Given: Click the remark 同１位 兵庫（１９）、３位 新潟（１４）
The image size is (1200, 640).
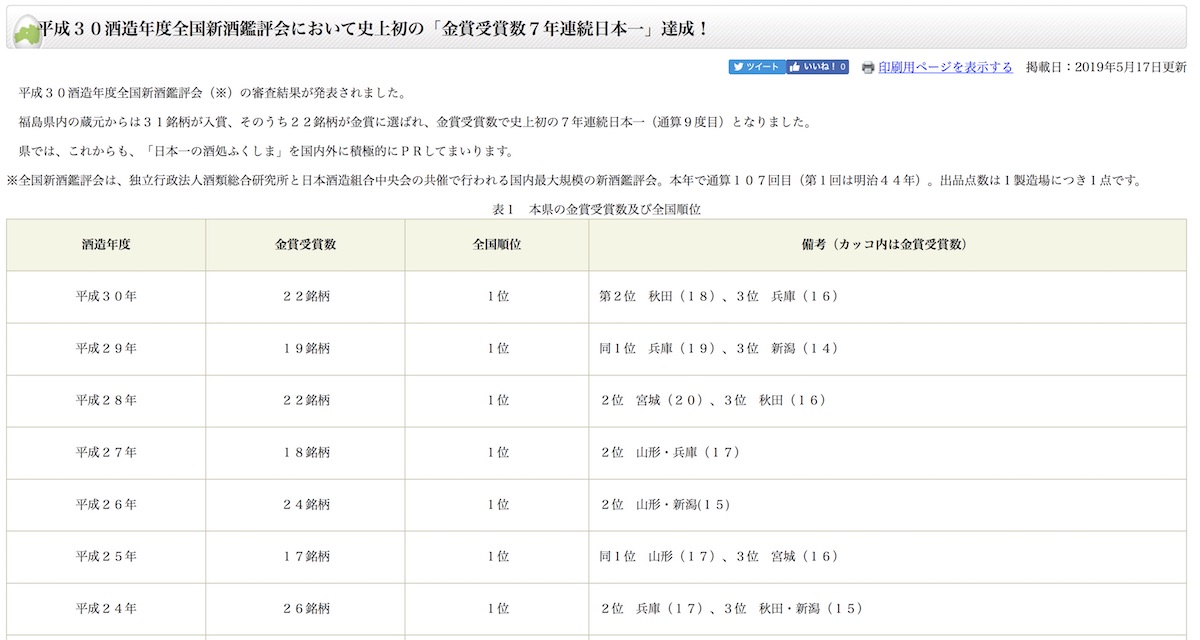Looking at the screenshot, I should (718, 349).
